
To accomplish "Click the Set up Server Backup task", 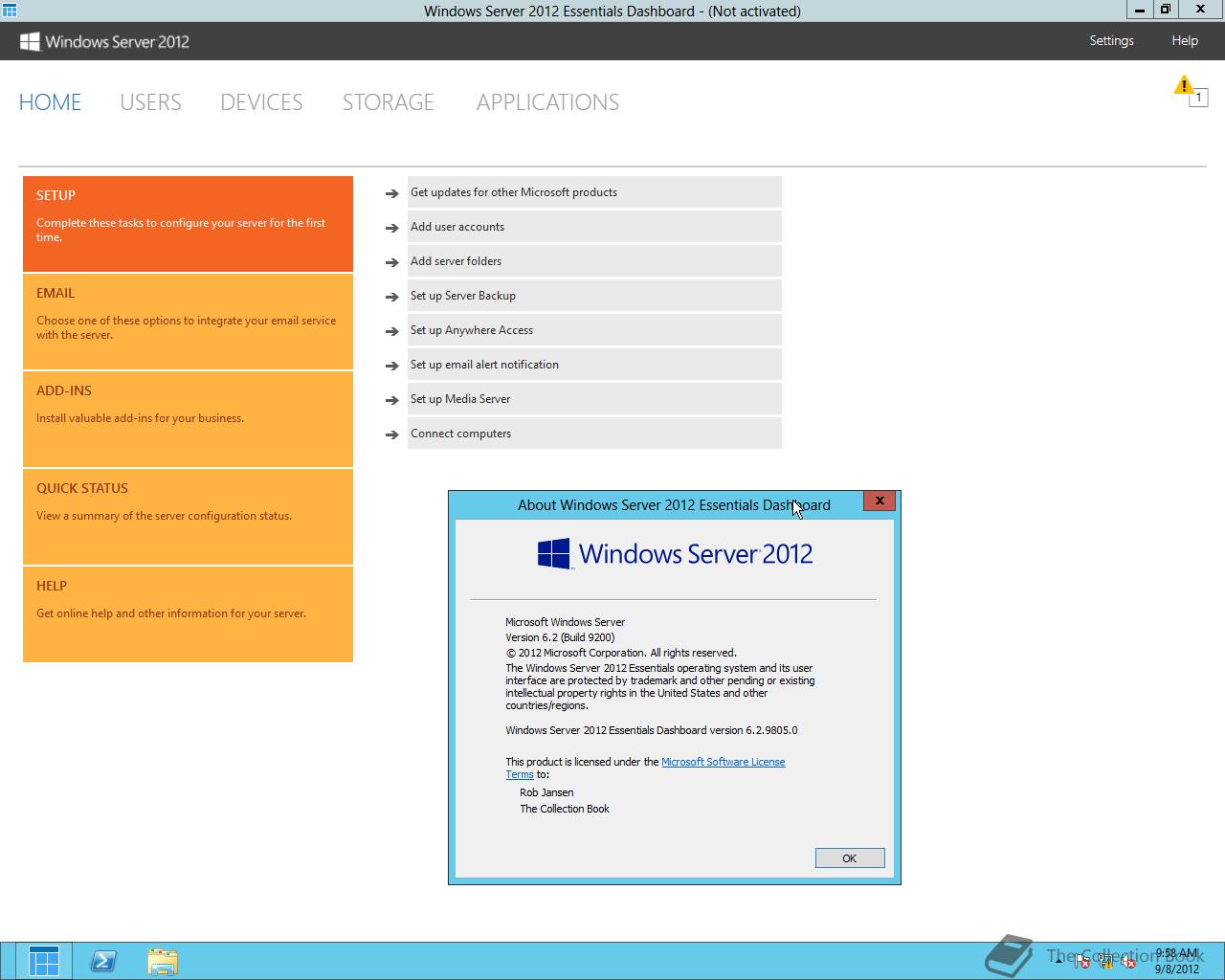I will point(594,296).
